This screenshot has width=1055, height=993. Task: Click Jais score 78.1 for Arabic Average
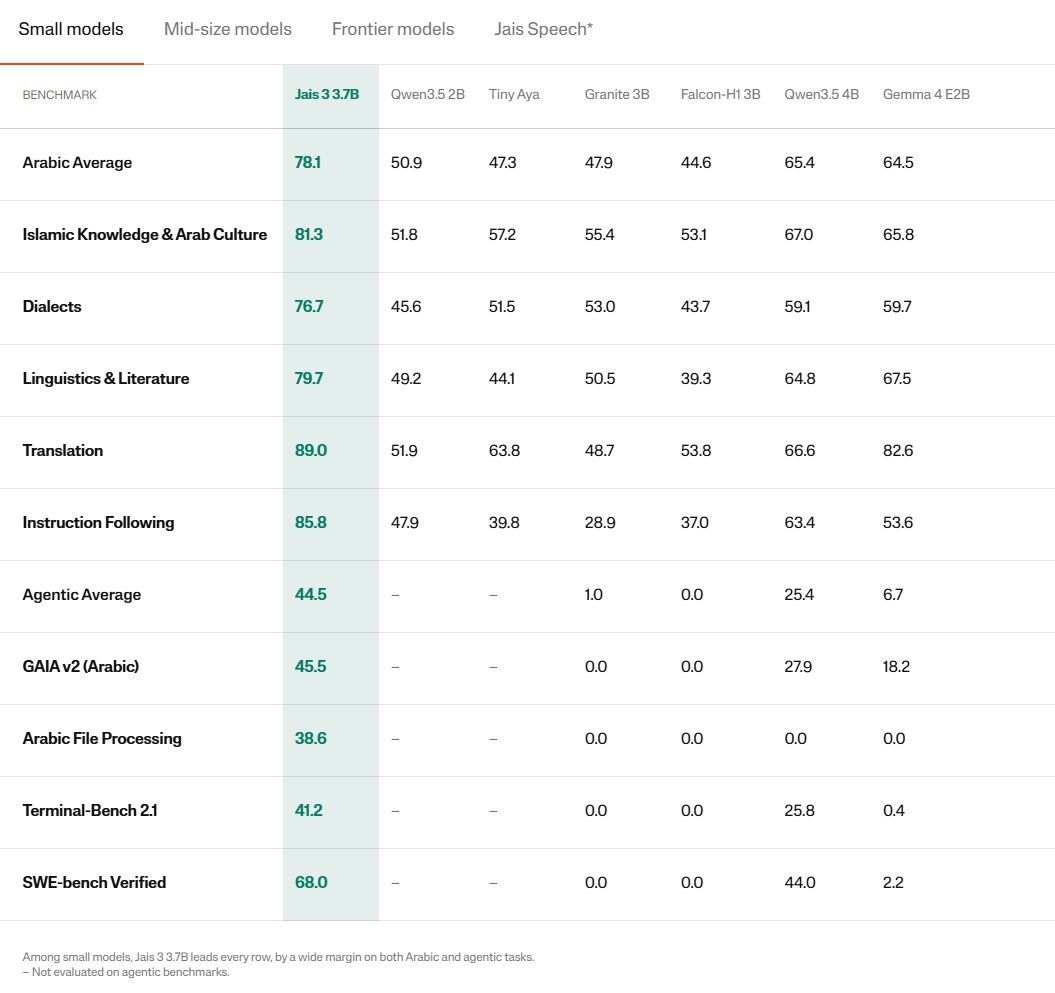307,162
